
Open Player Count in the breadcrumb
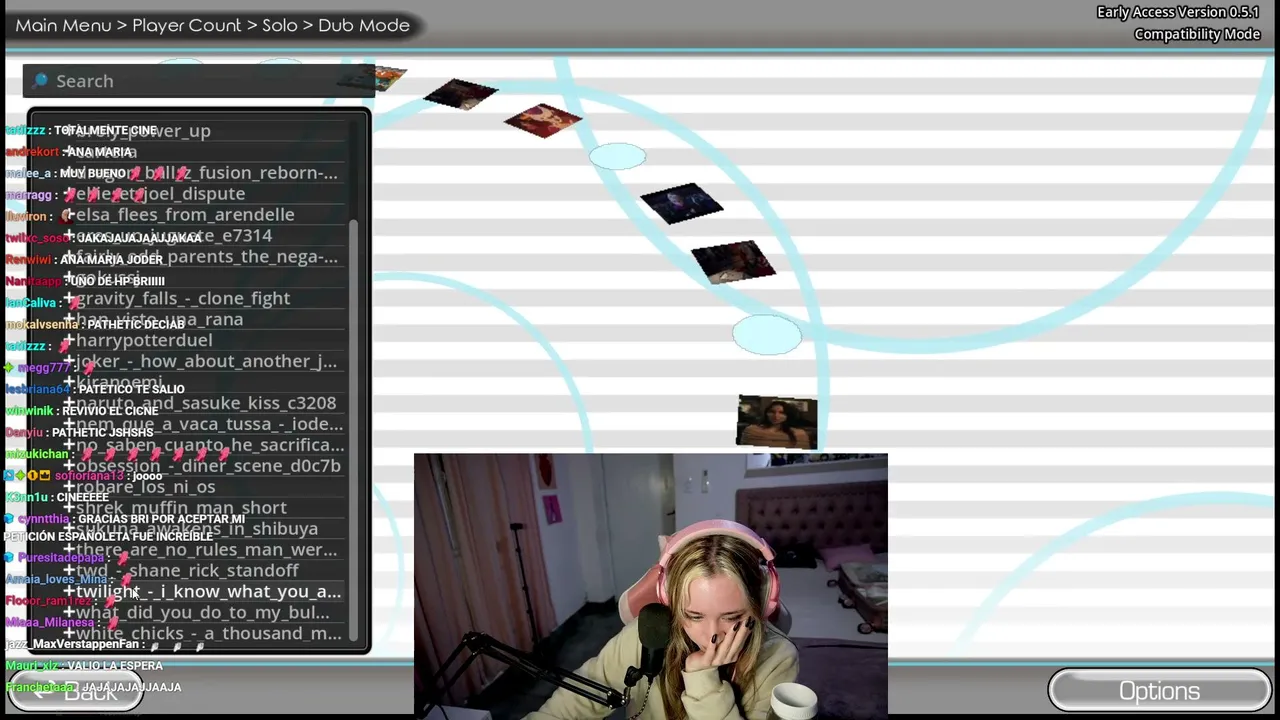tap(187, 25)
